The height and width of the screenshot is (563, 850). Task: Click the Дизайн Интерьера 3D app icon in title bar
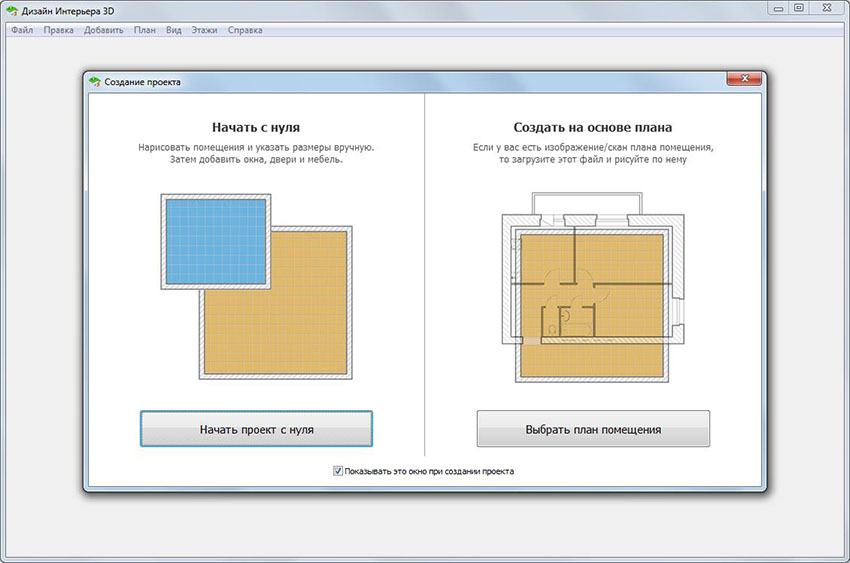(x=11, y=9)
